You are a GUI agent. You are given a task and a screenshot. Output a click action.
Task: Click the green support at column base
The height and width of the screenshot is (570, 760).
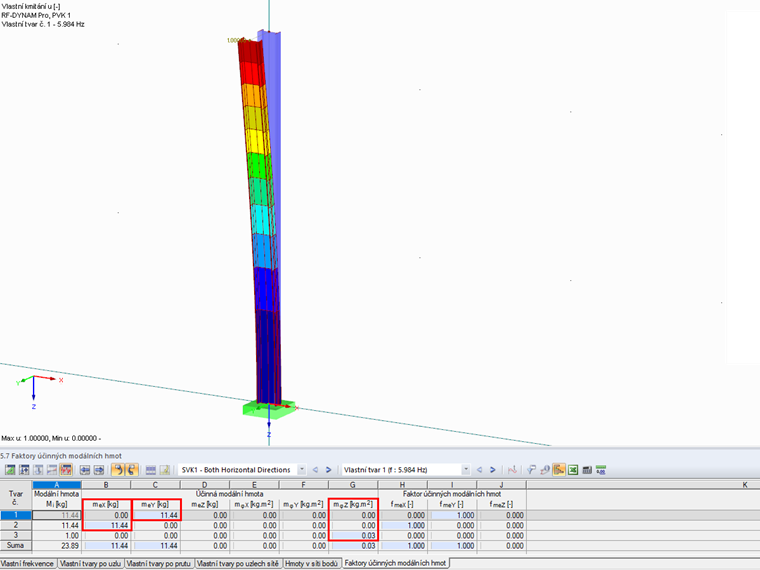point(269,408)
